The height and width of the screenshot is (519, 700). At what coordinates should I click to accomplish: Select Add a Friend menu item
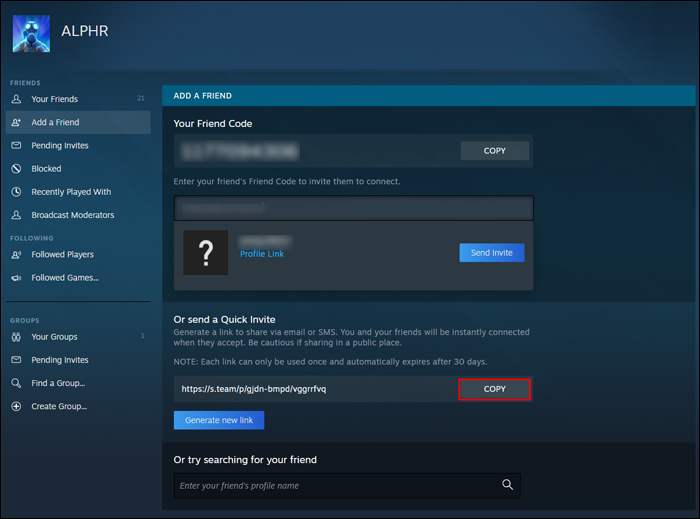pos(78,122)
